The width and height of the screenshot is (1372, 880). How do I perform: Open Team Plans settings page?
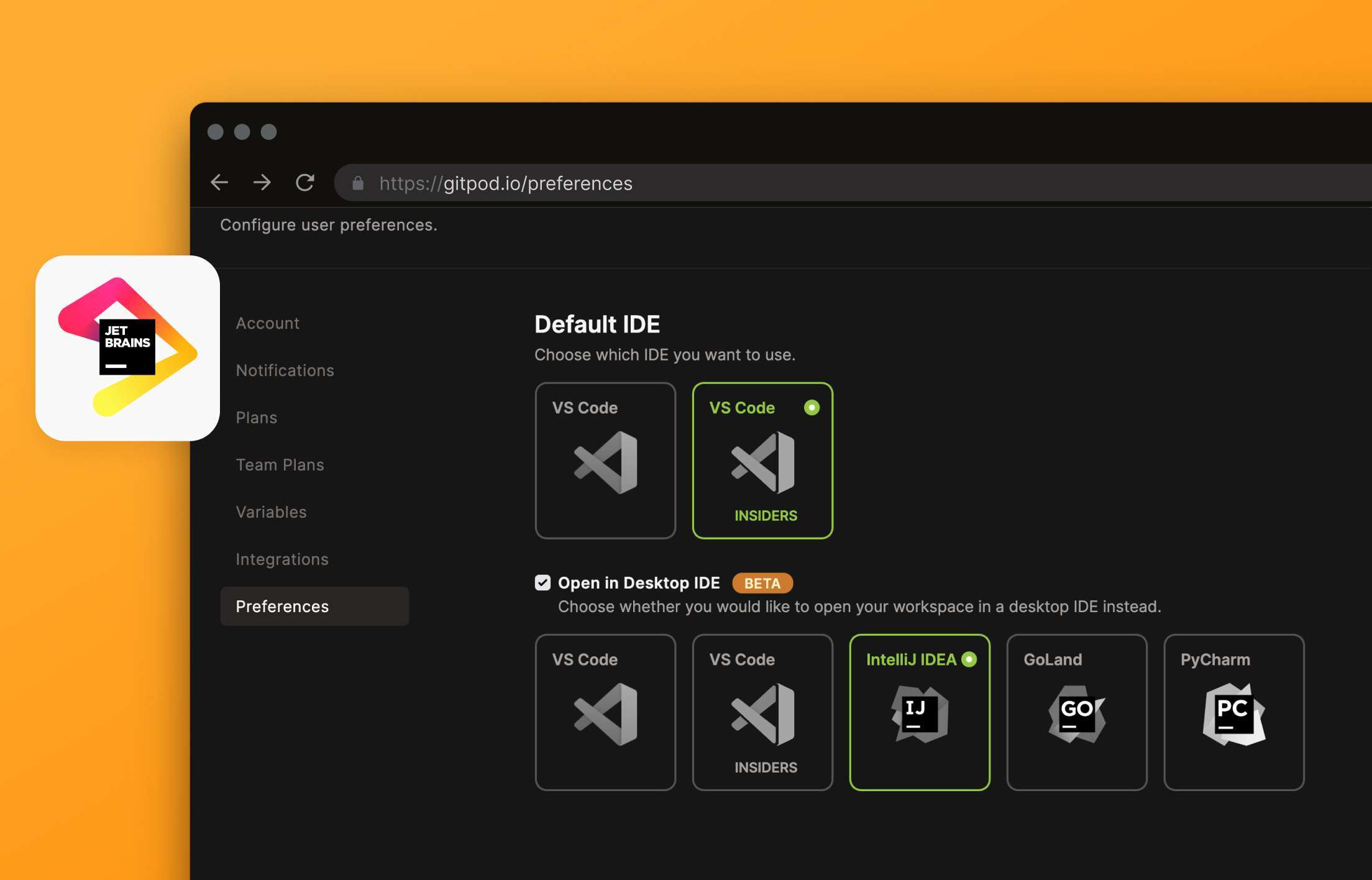tap(280, 463)
